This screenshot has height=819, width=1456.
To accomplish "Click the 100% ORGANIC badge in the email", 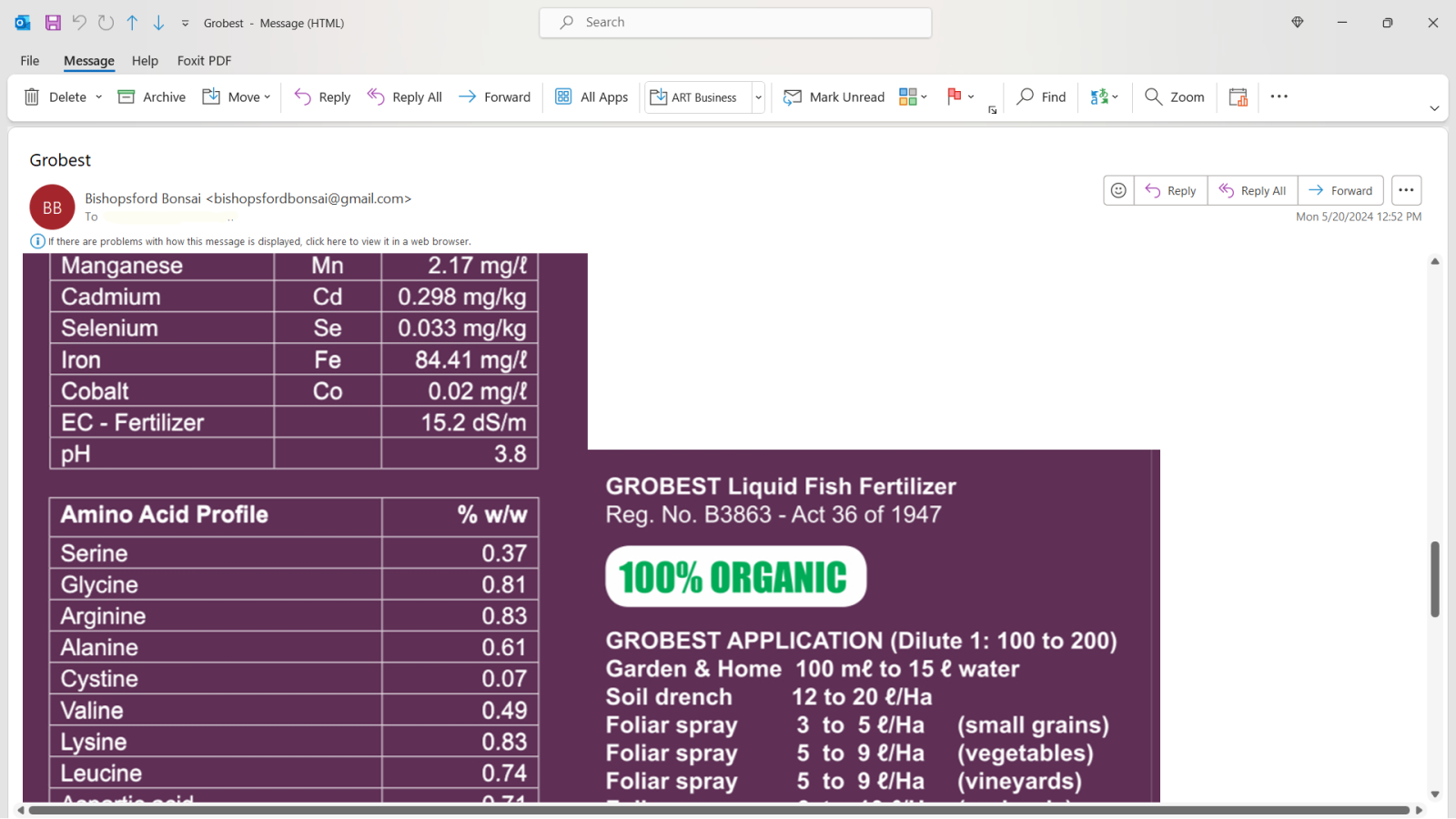I will point(735,576).
